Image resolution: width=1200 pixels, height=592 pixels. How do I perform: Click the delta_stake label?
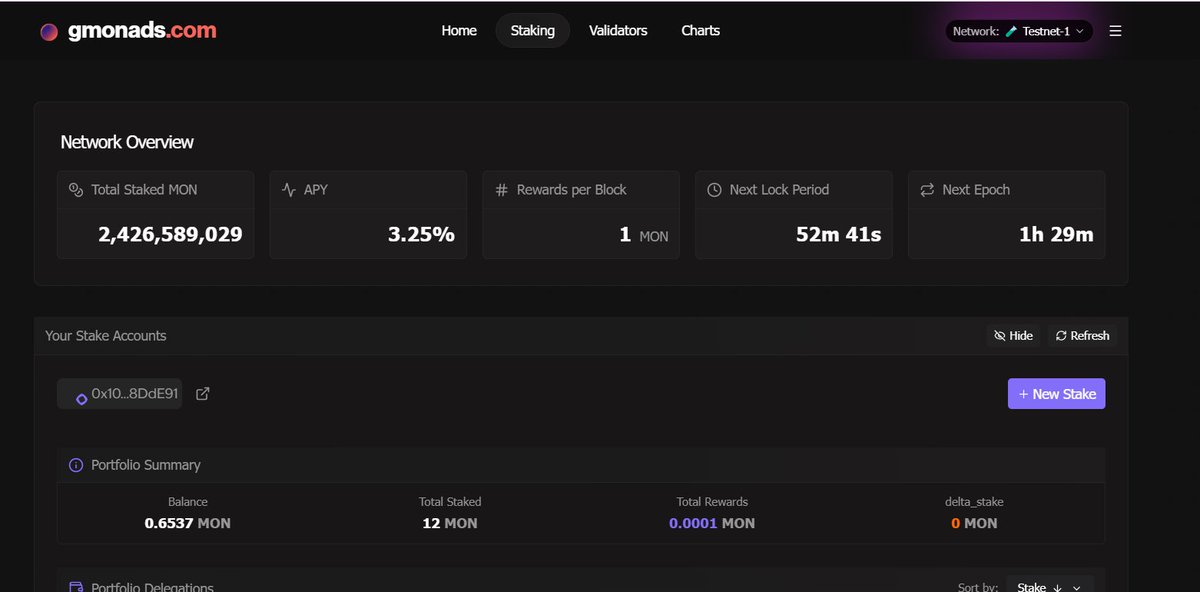[x=974, y=502]
